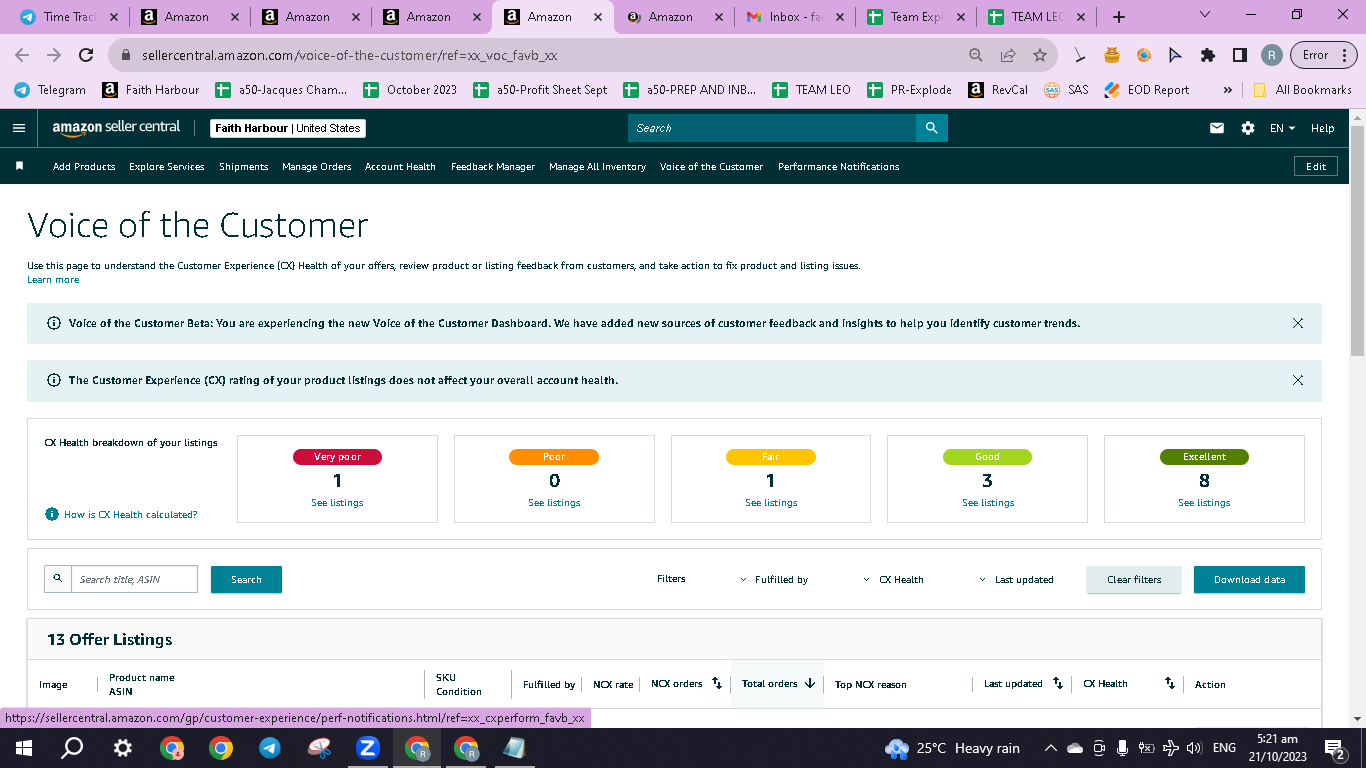
Task: Open the Shipments menu item
Action: click(244, 167)
